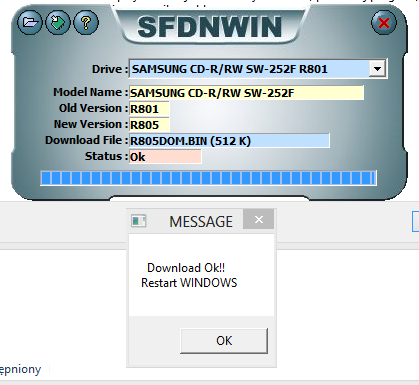Close SFDNWIN with red X button

click(x=384, y=23)
